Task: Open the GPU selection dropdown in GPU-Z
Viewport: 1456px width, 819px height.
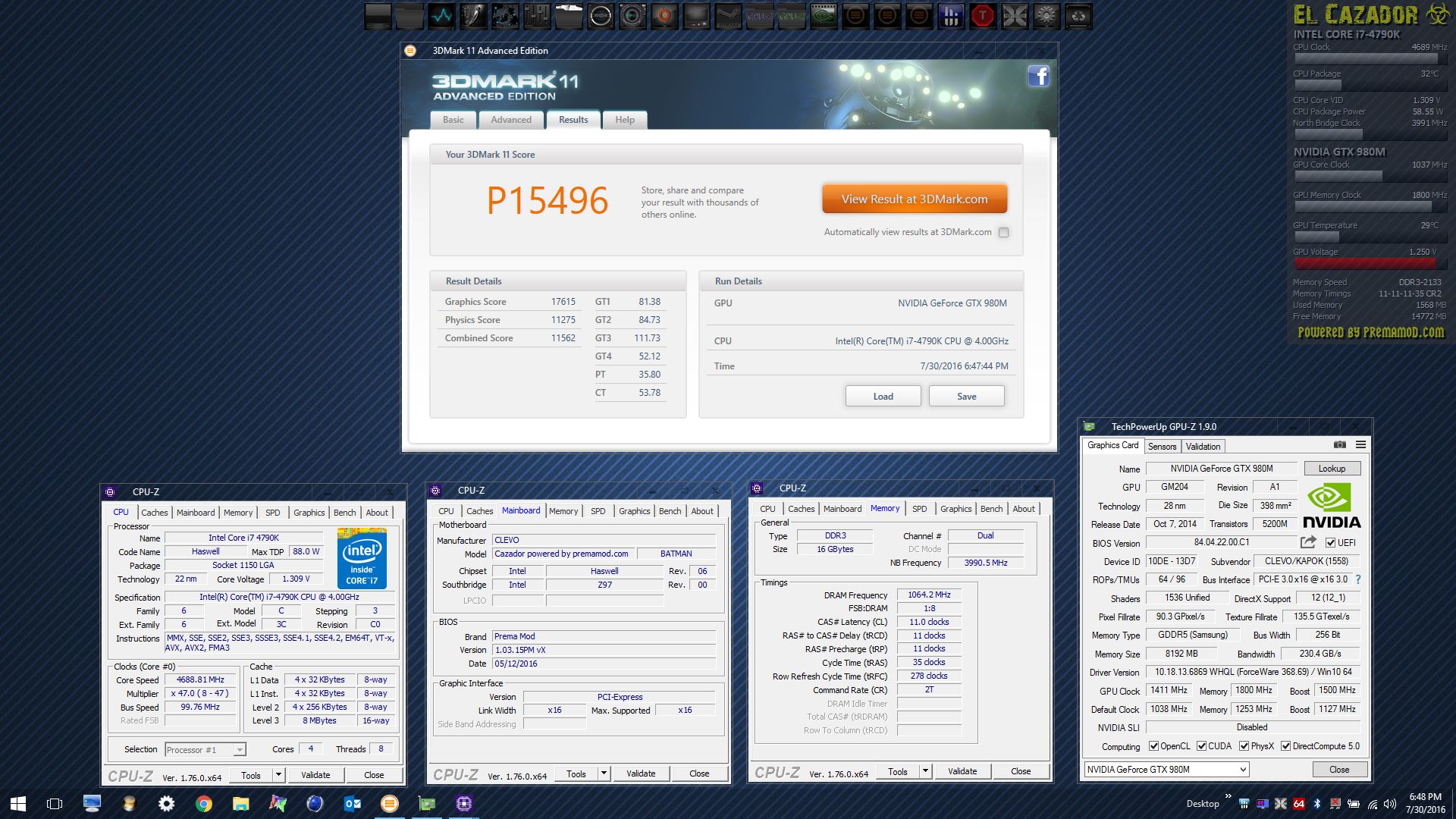Action: (1166, 770)
